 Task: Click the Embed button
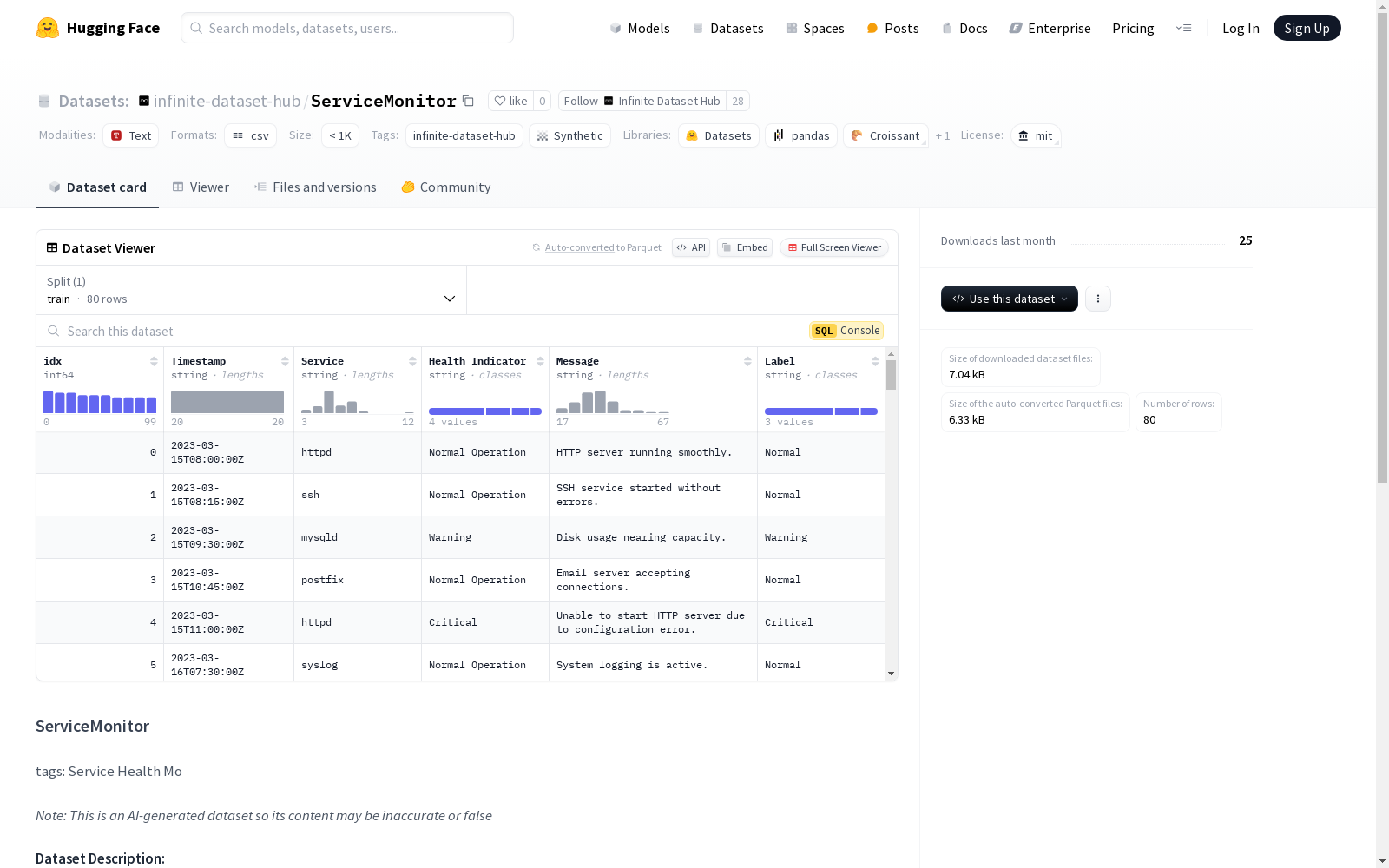745,247
